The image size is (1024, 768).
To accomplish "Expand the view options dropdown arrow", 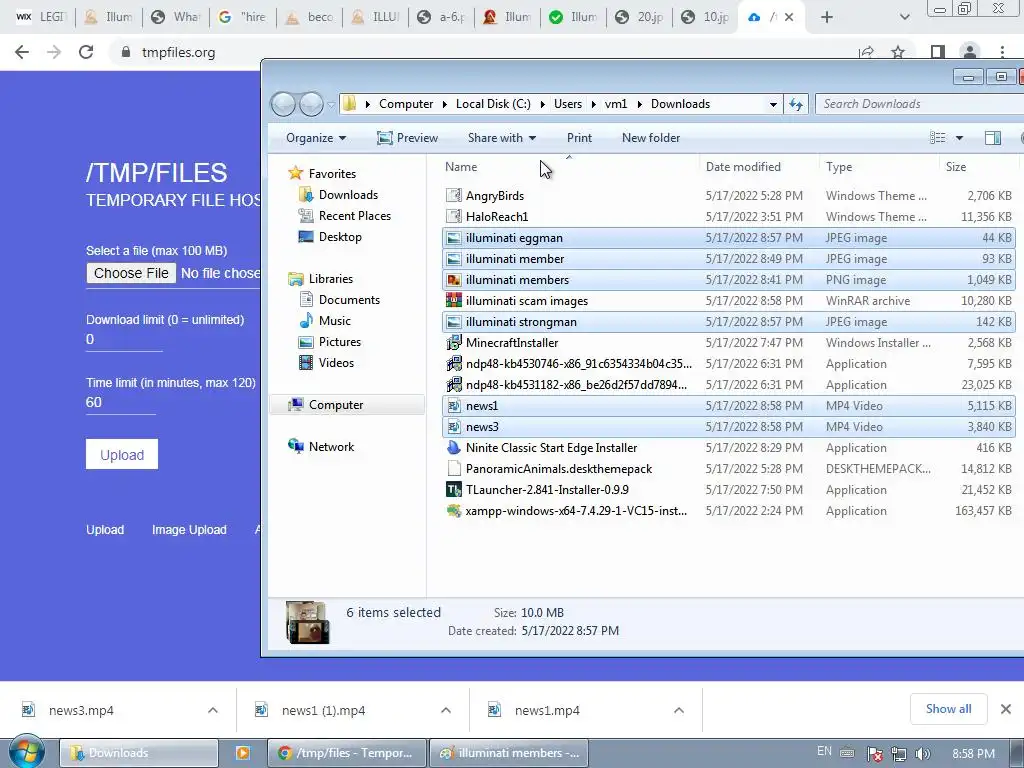I will pyautogui.click(x=959, y=138).
